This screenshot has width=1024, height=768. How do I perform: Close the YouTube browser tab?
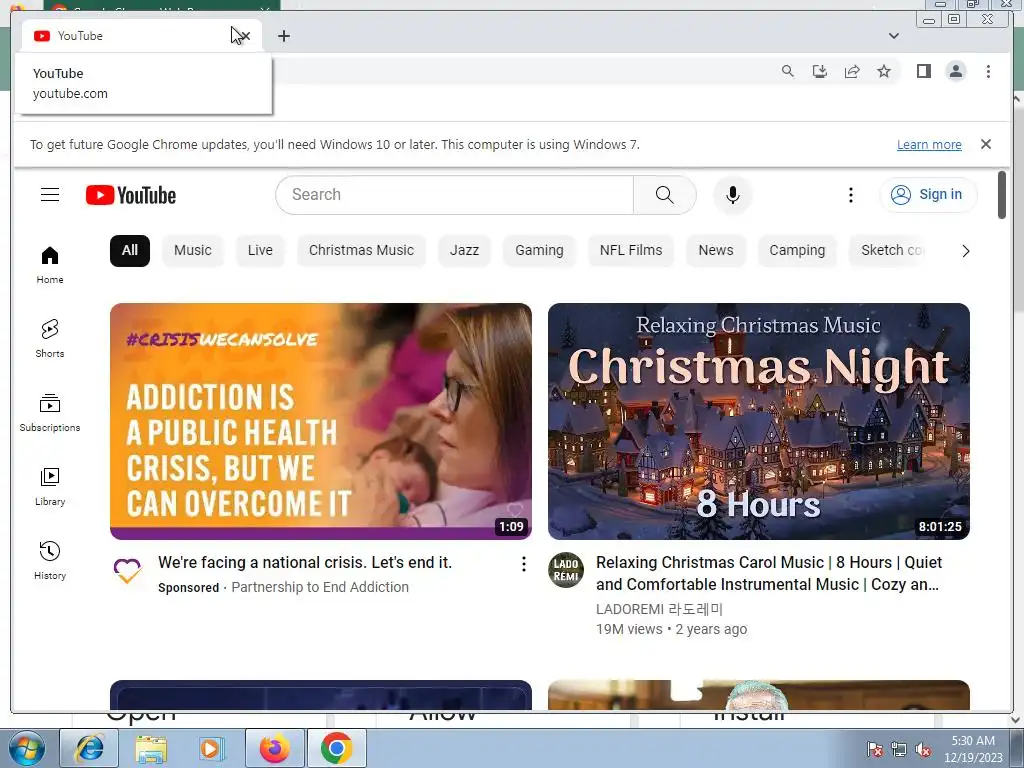pyautogui.click(x=244, y=36)
